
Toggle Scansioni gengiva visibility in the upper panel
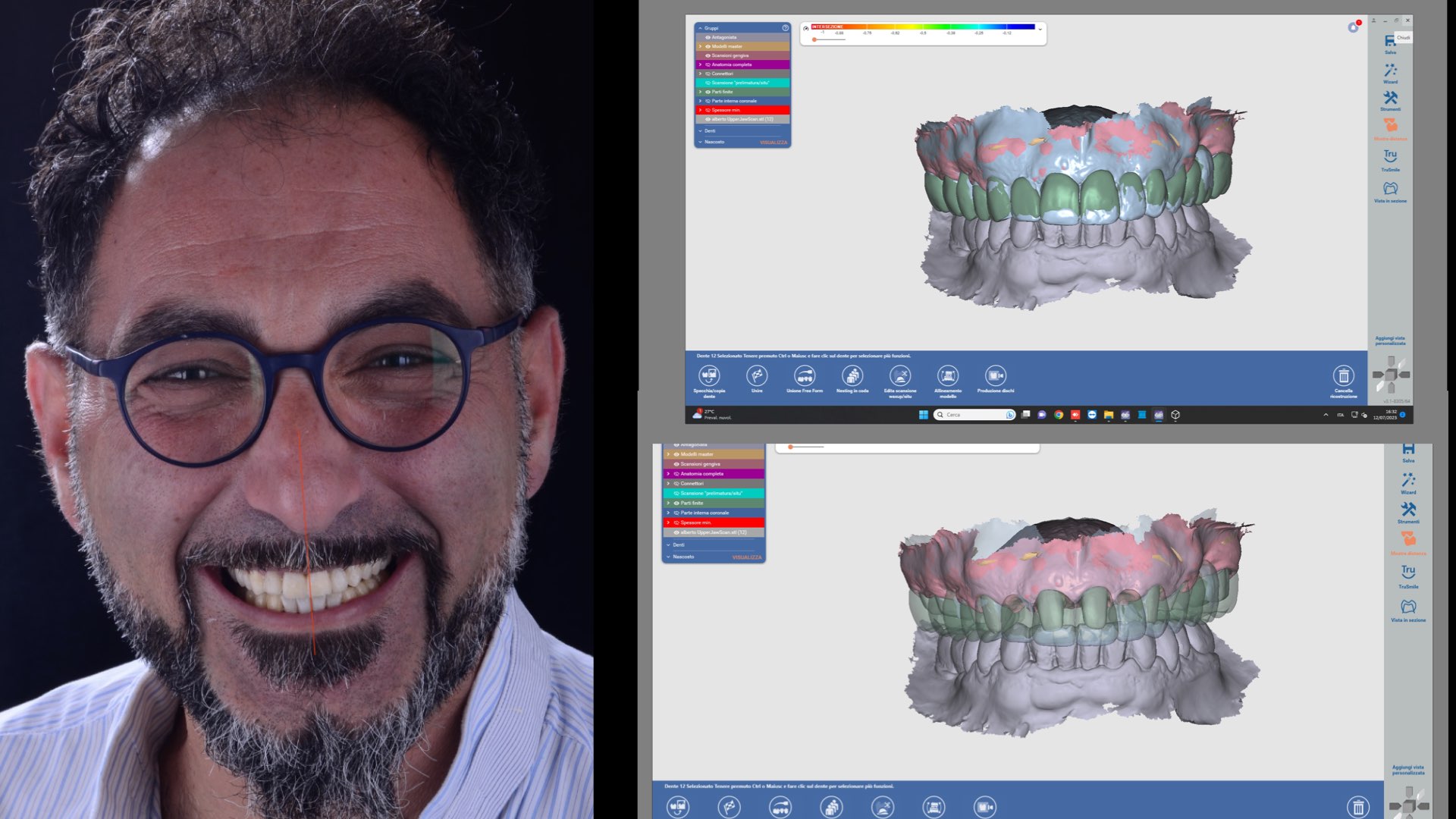(x=708, y=55)
